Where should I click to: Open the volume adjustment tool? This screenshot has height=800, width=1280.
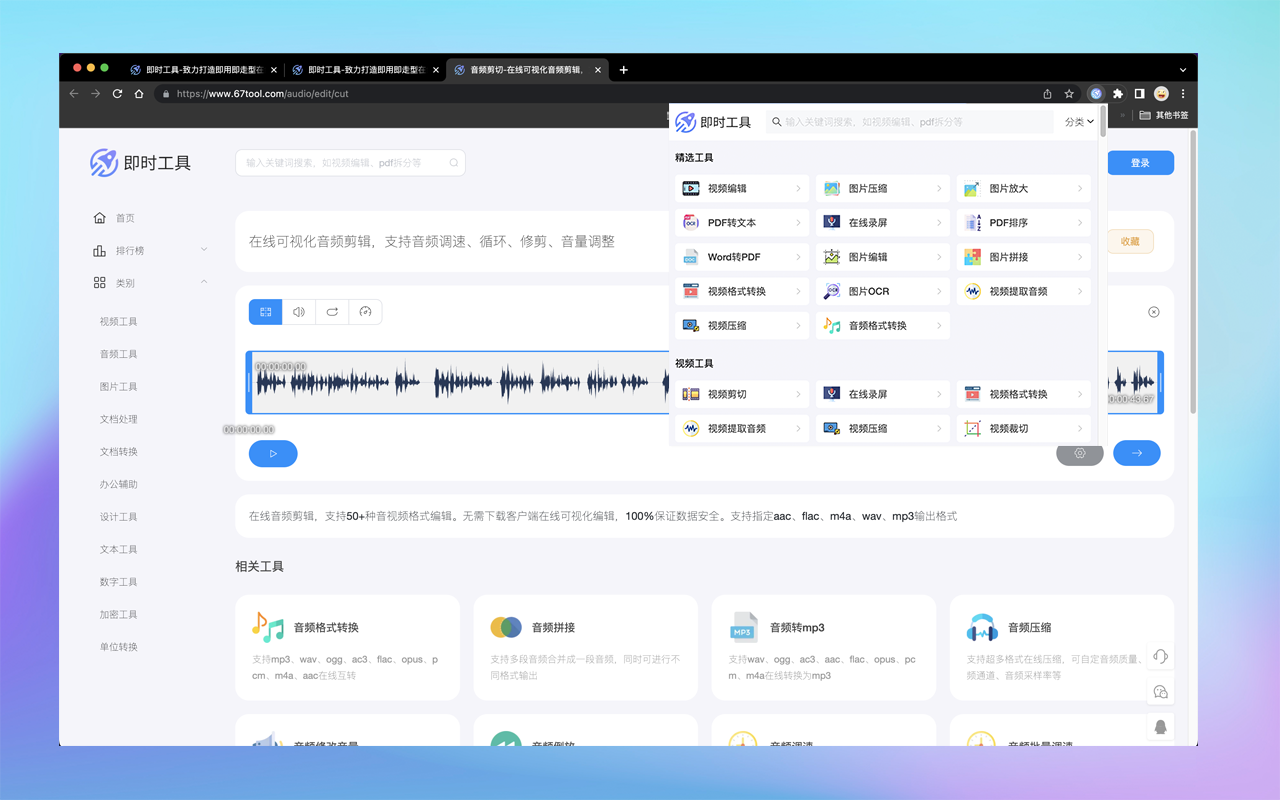[299, 312]
